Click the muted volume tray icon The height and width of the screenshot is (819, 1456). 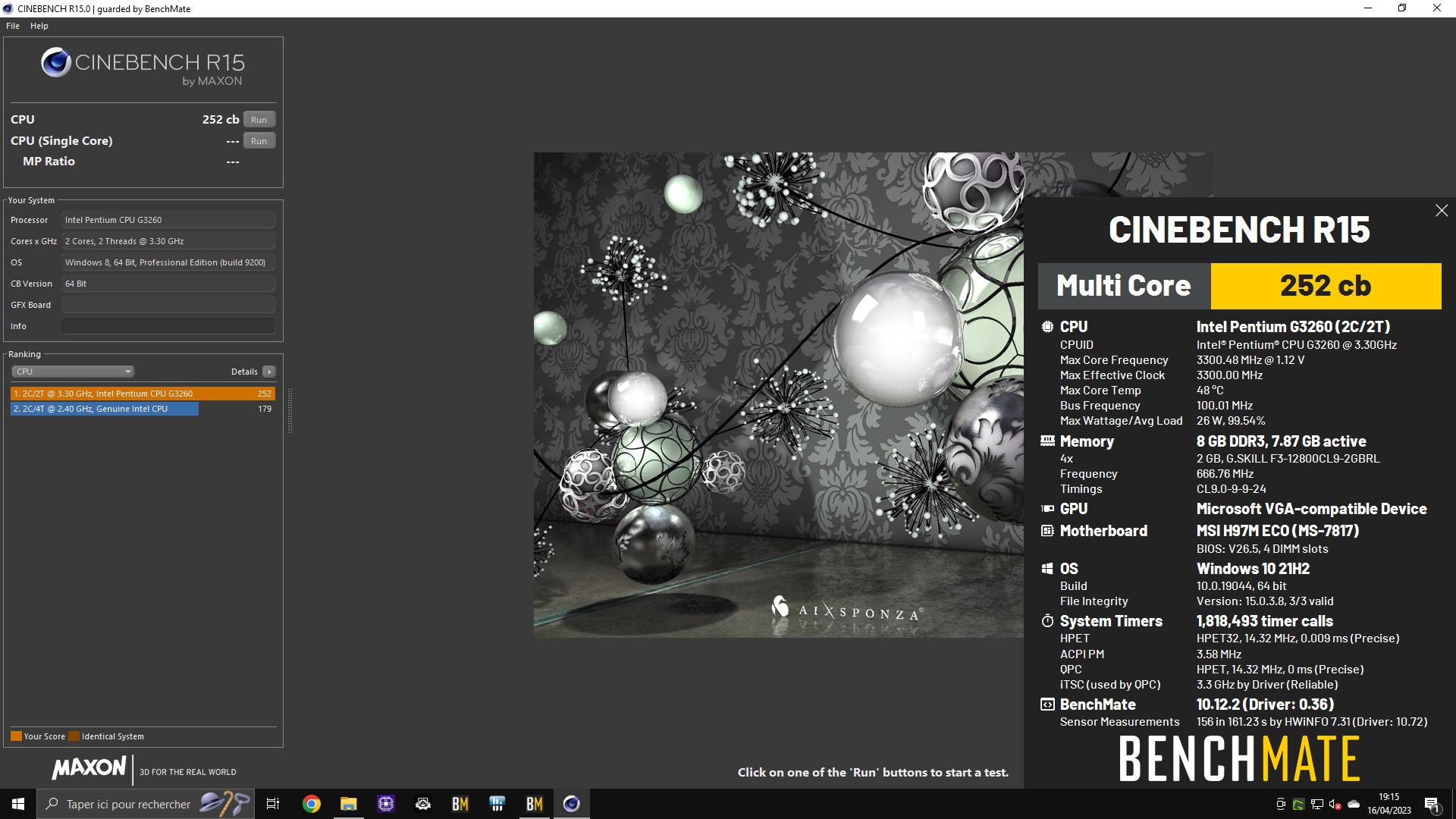point(1335,804)
